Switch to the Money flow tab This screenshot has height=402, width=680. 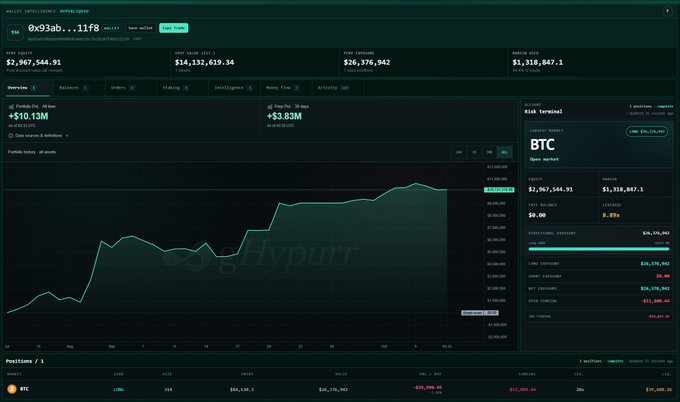pyautogui.click(x=282, y=88)
